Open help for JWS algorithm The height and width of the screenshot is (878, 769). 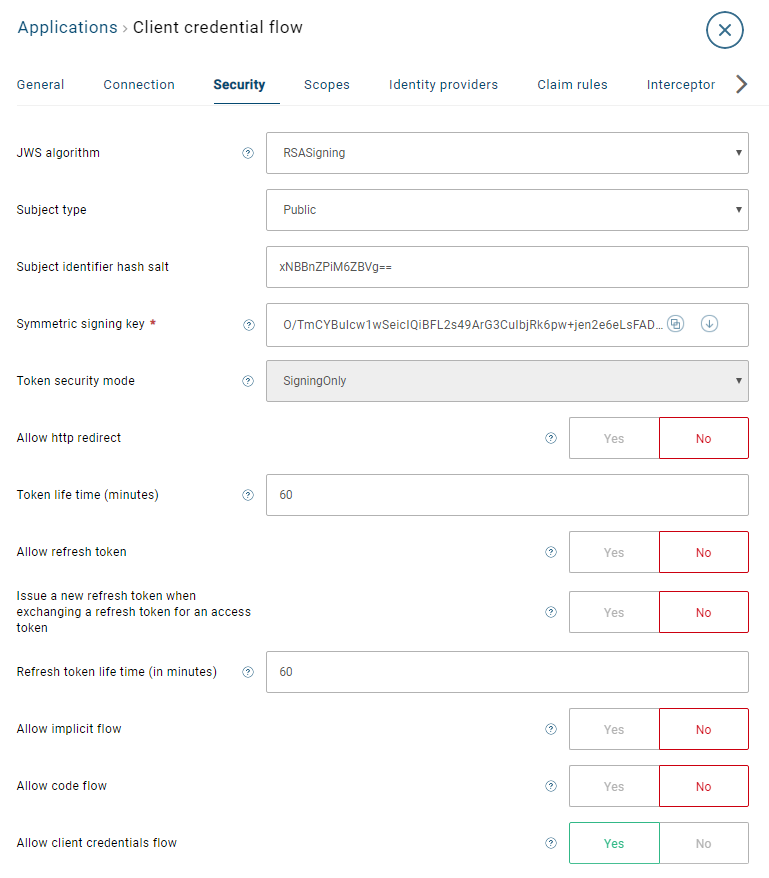248,153
